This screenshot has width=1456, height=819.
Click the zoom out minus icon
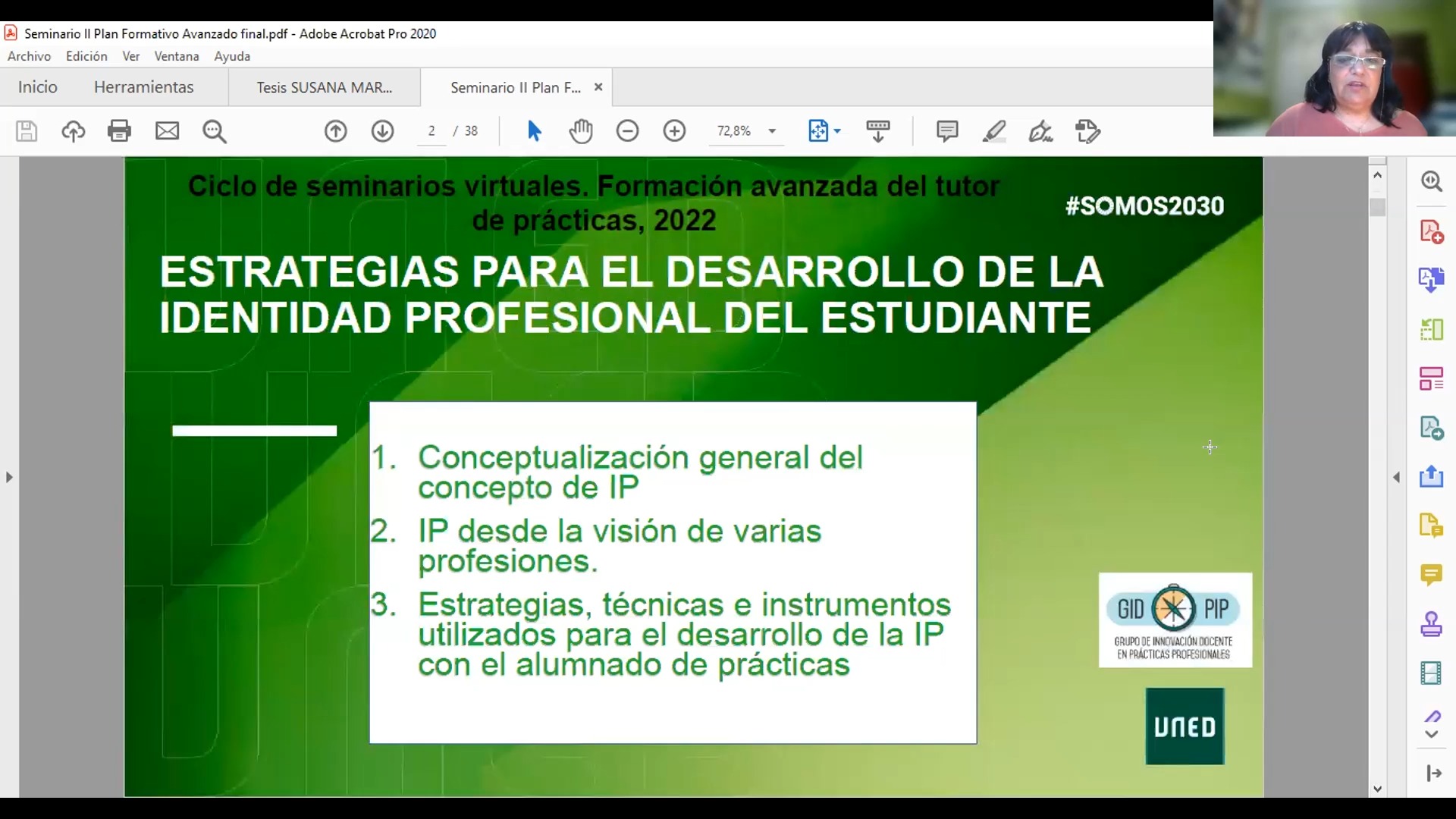point(627,131)
